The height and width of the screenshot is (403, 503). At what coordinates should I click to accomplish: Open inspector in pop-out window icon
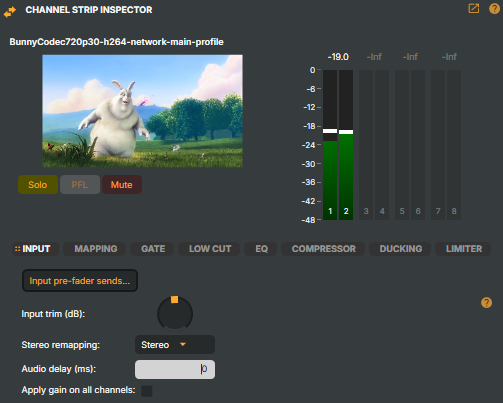[474, 9]
